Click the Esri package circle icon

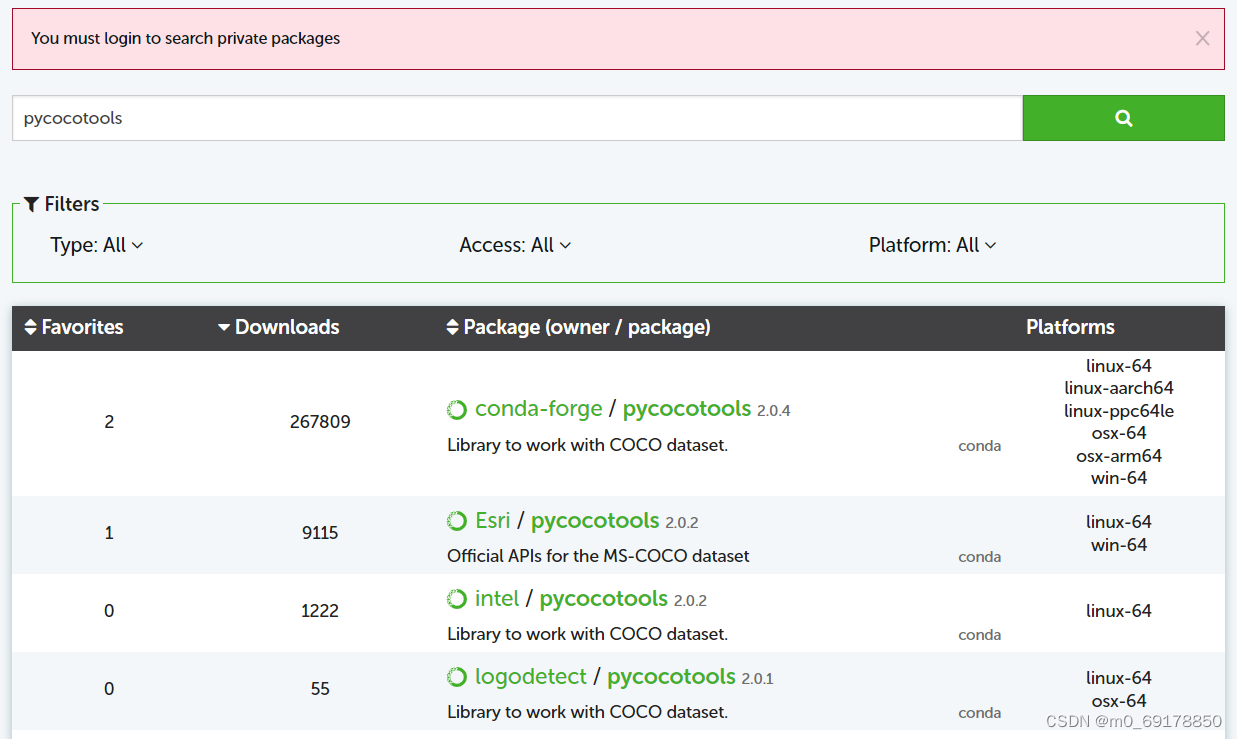click(x=457, y=520)
